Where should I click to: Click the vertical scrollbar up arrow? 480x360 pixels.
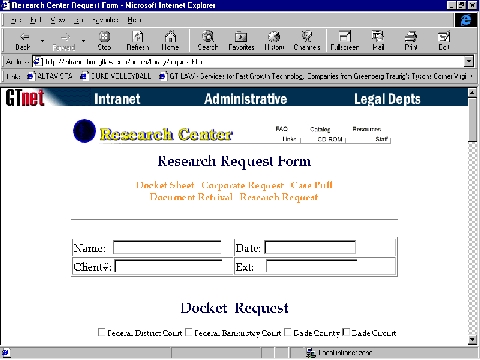(x=472, y=93)
